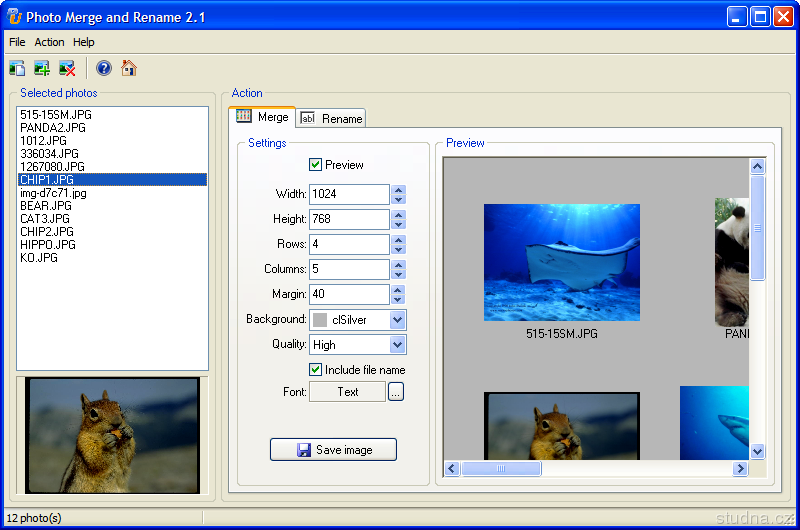Click the 515-15SM.JPG caption in preview

coord(562,334)
